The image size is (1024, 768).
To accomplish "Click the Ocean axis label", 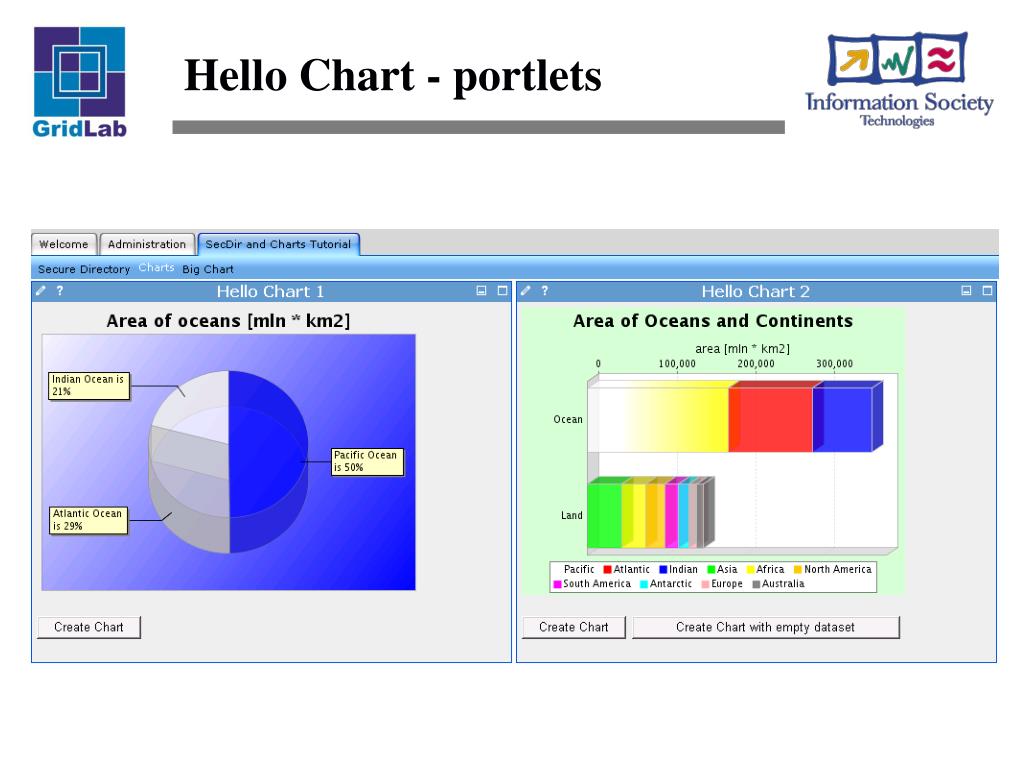I will click(x=568, y=419).
